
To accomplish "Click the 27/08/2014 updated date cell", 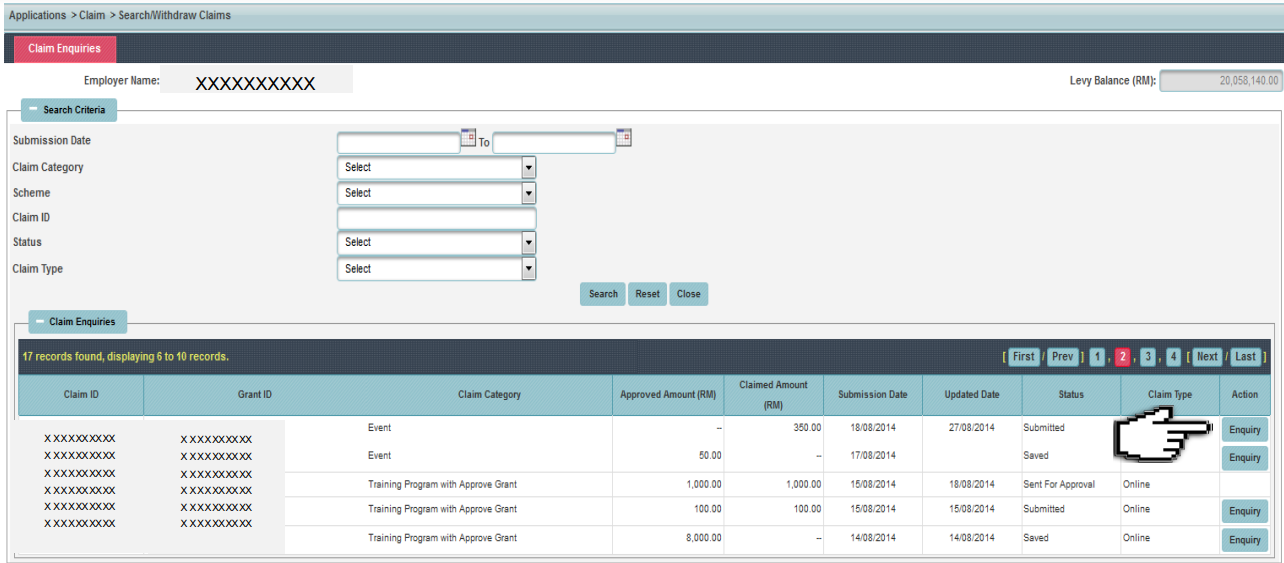I will click(x=970, y=428).
